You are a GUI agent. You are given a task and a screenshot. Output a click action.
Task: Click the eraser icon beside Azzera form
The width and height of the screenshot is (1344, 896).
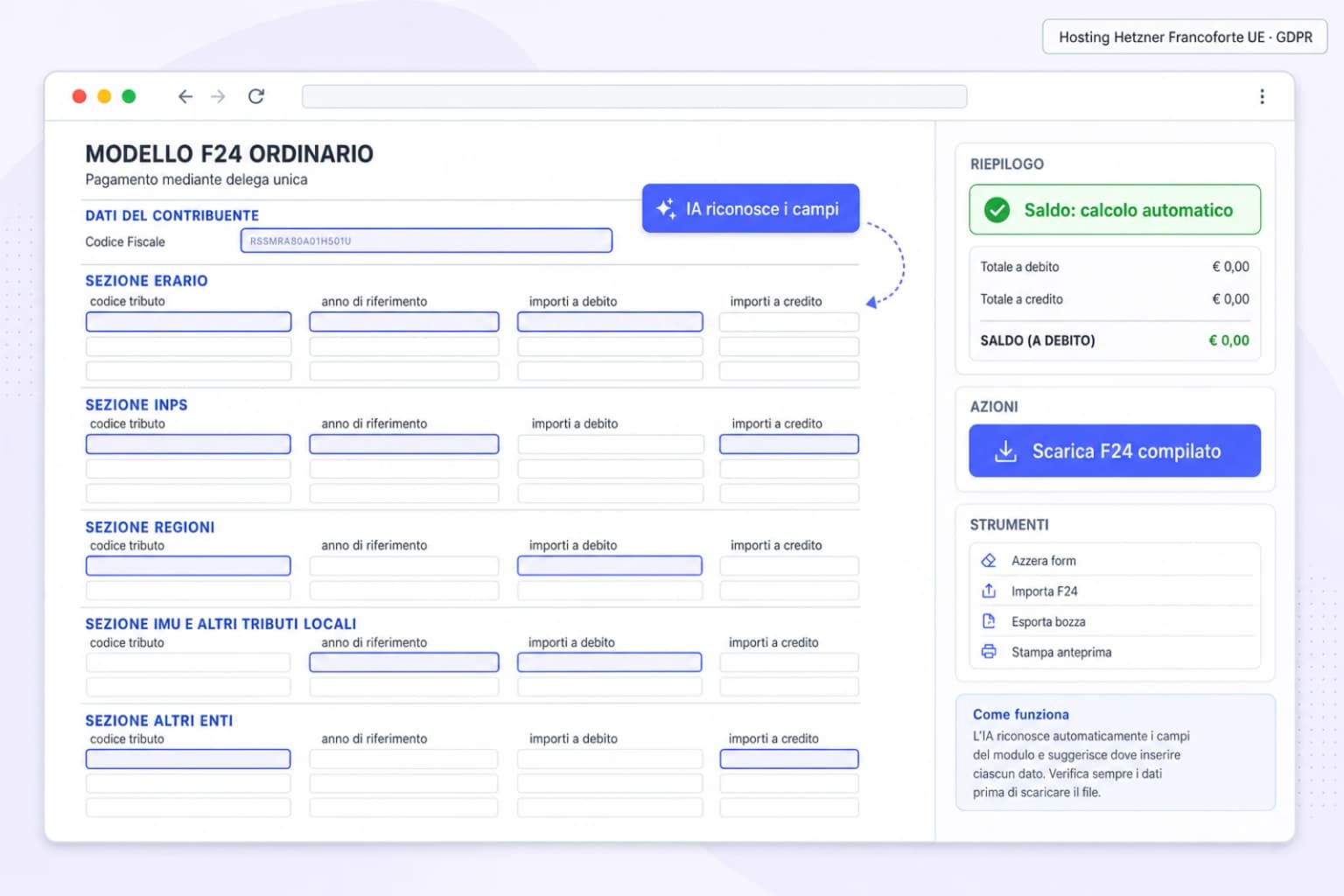(x=989, y=560)
